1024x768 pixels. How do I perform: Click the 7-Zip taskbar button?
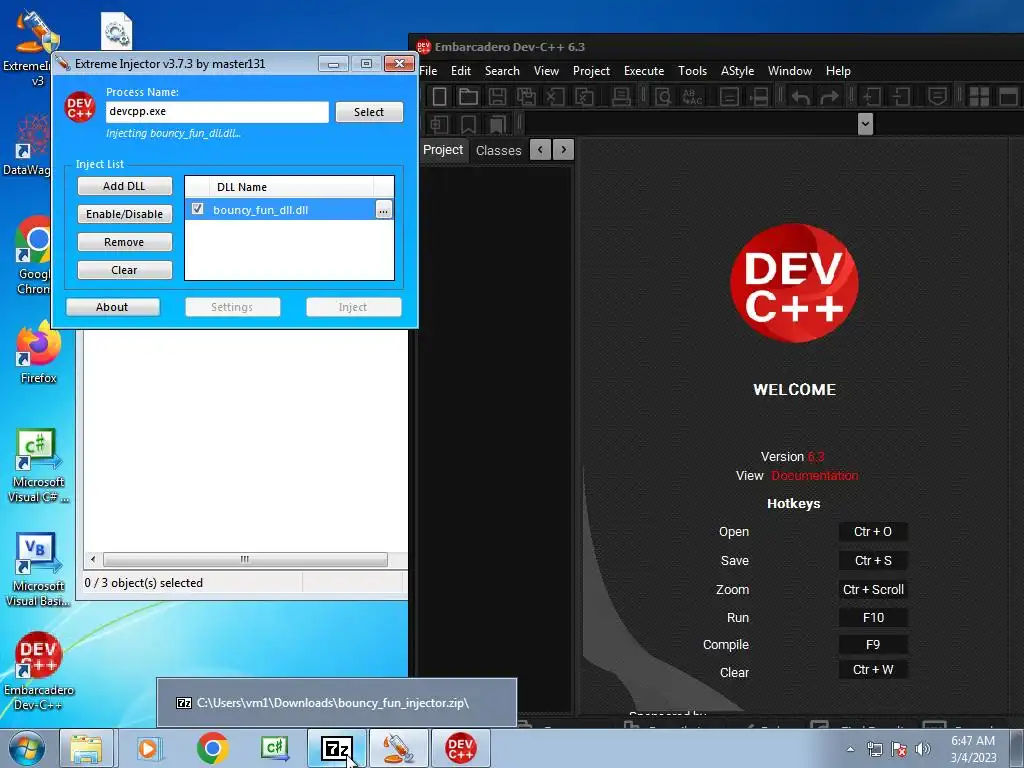pyautogui.click(x=337, y=748)
